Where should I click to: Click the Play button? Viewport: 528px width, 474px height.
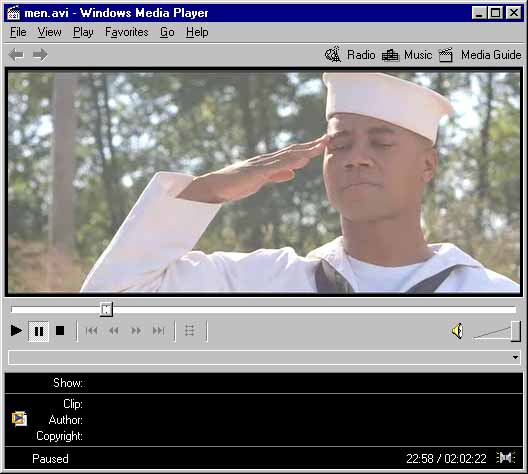(16, 331)
